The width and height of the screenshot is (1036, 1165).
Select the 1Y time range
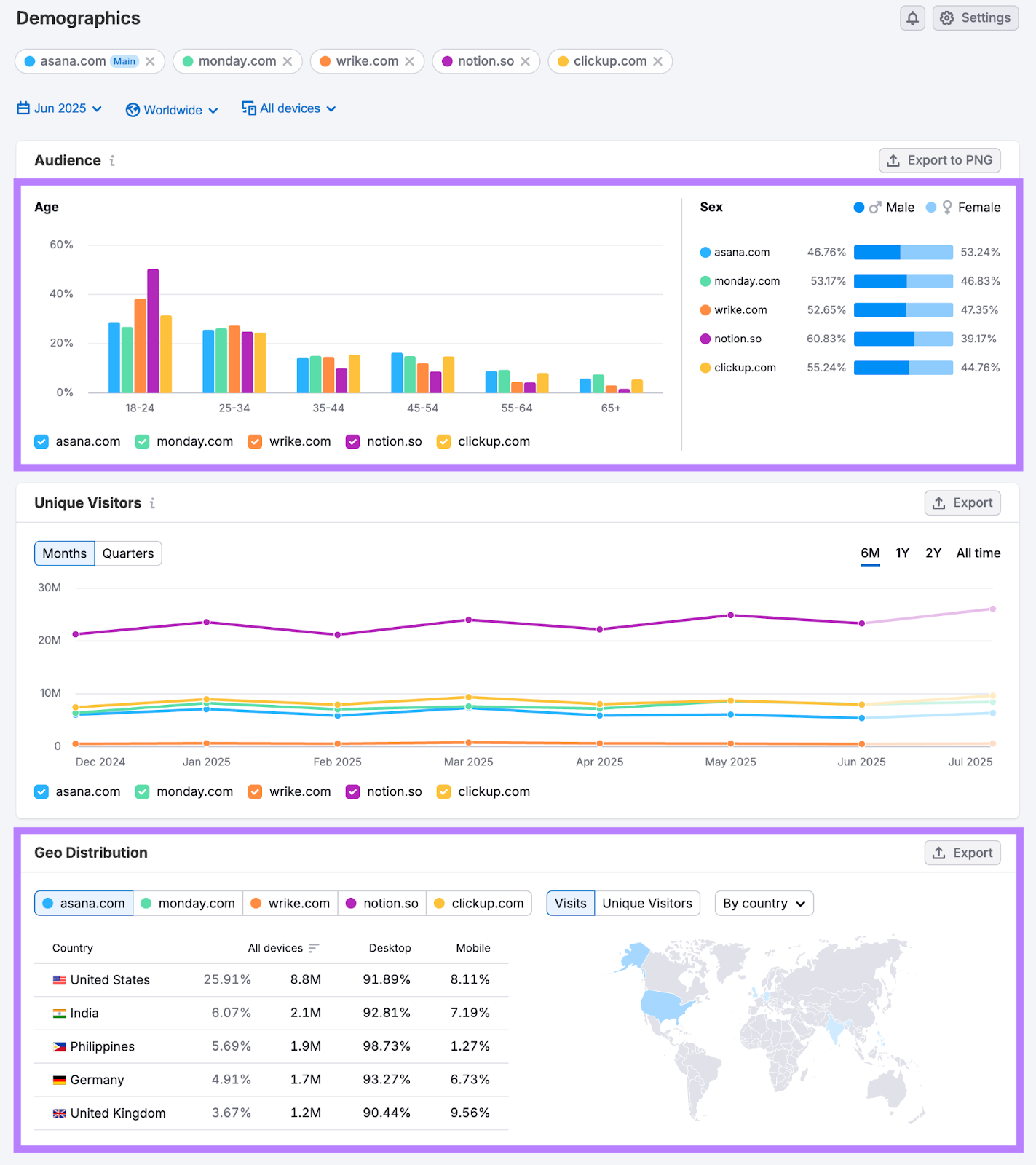[x=902, y=553]
